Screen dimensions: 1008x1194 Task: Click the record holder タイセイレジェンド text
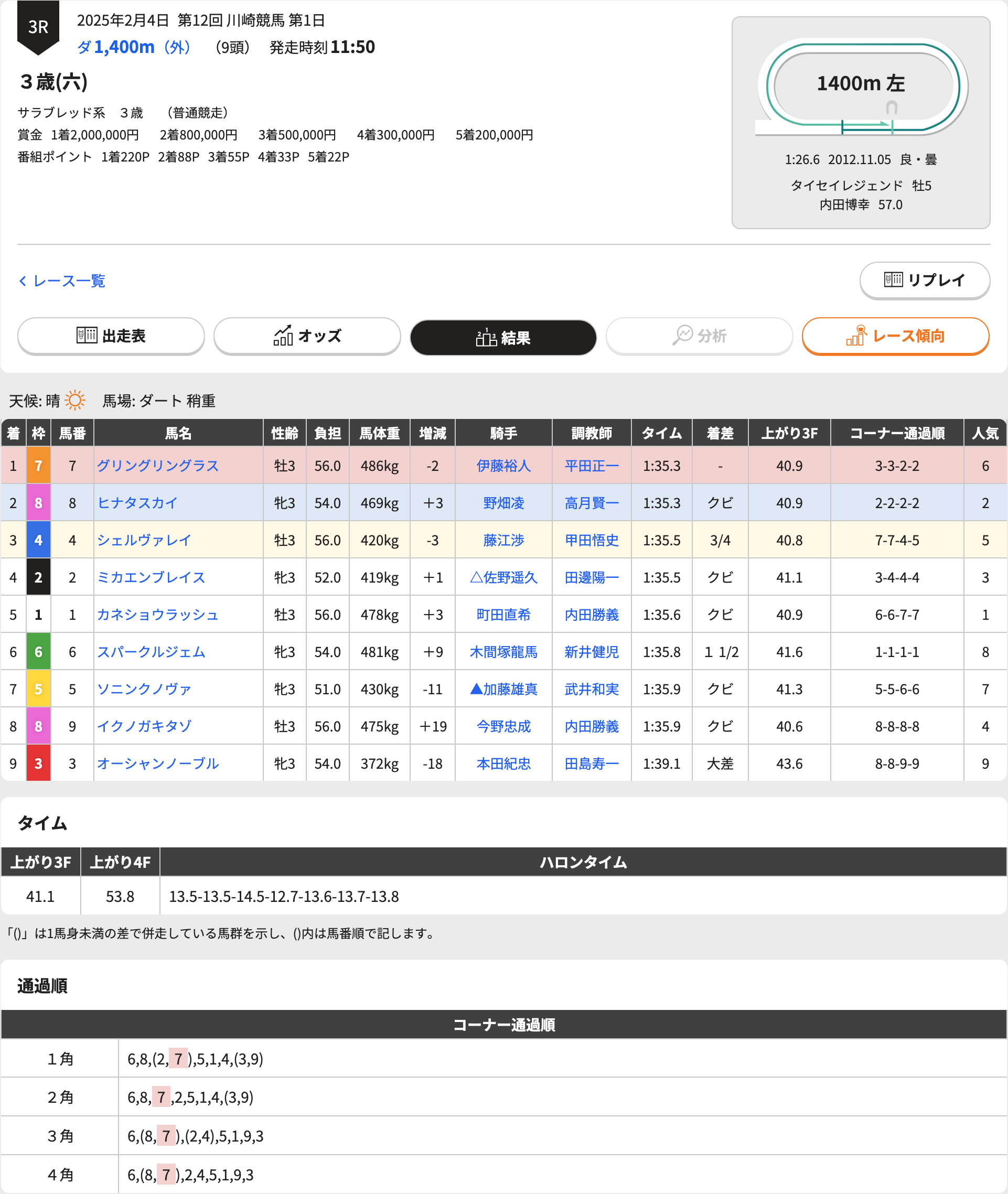(846, 186)
